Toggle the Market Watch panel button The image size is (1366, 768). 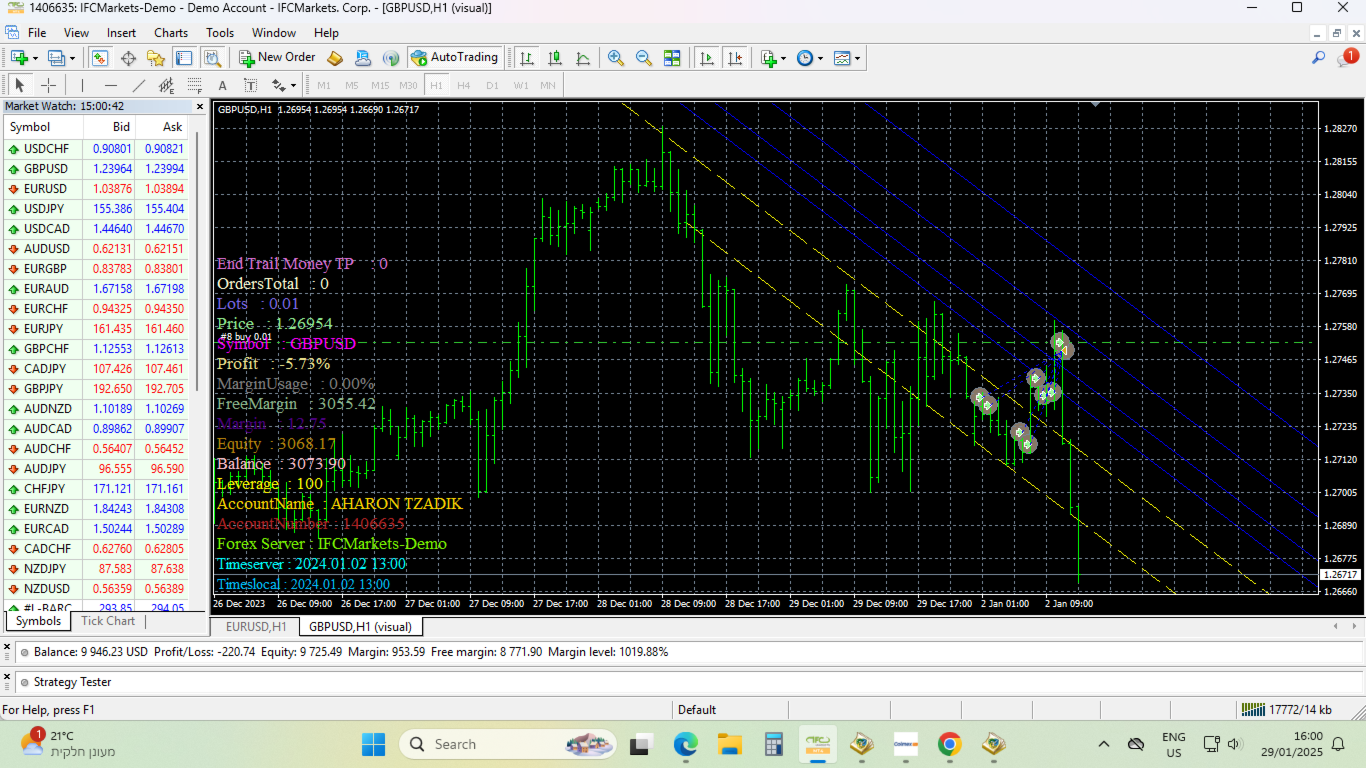click(99, 58)
